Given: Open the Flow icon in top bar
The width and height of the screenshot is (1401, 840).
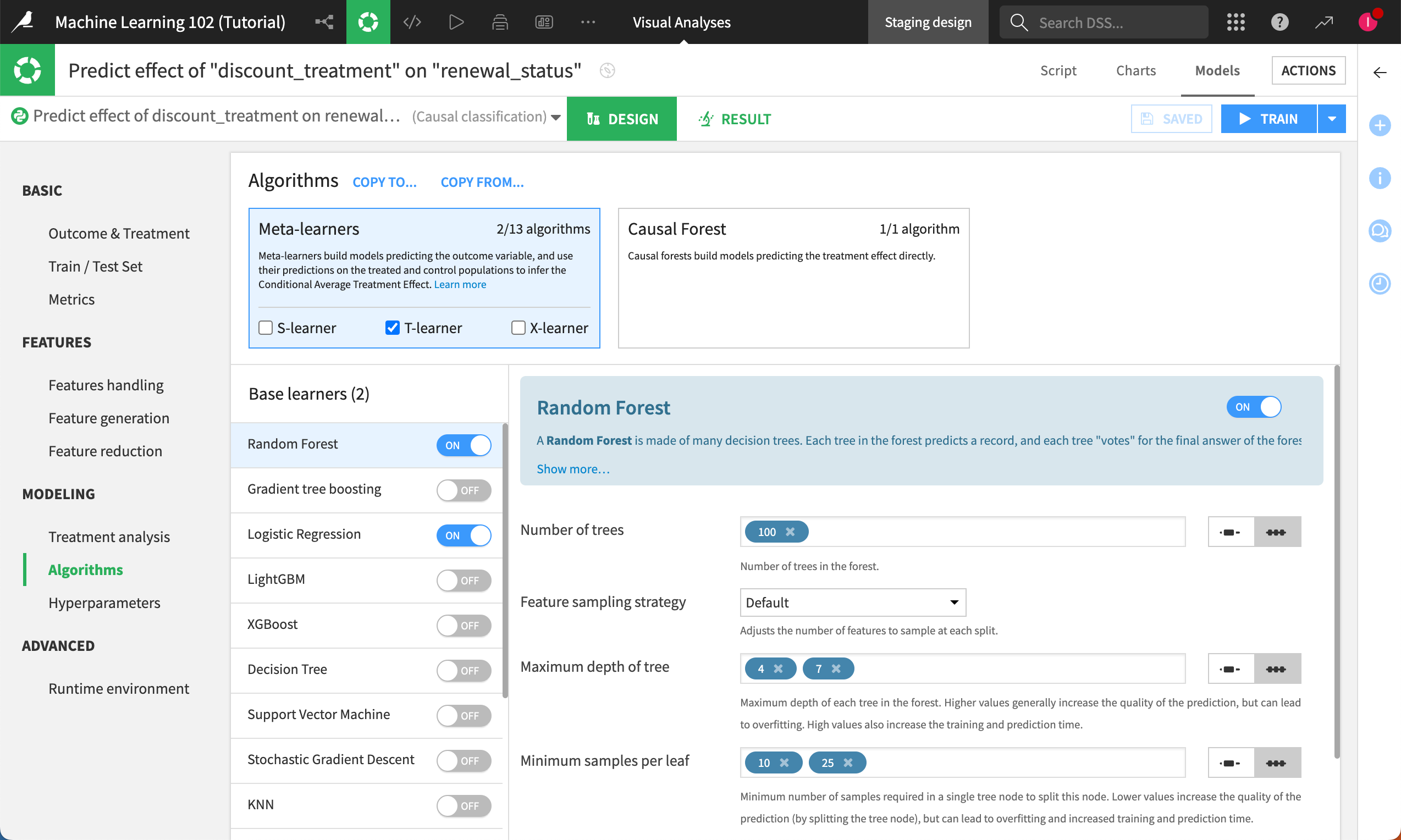Looking at the screenshot, I should (324, 22).
